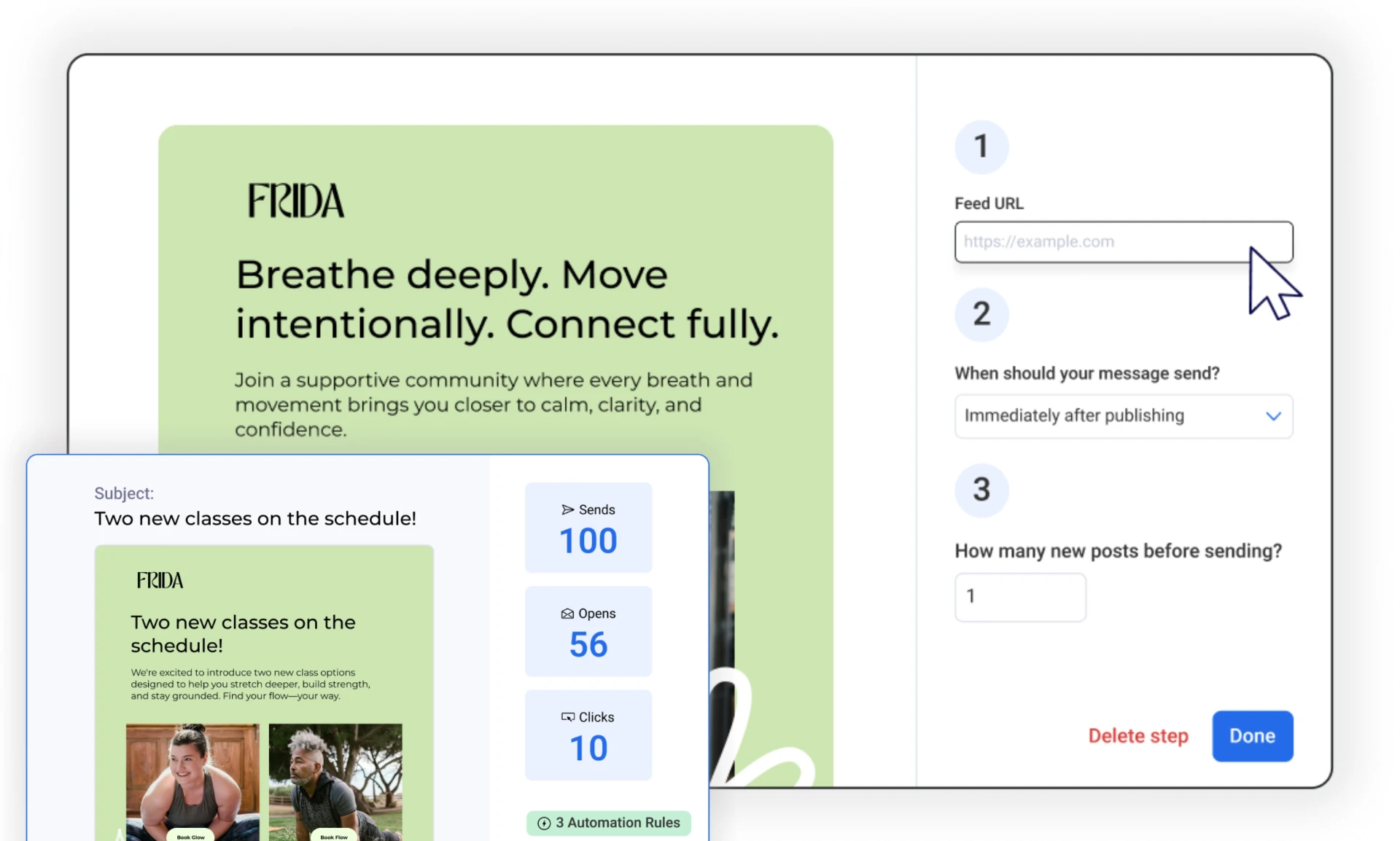Viewport: 1400px width, 841px height.
Task: Click the Opens envelope icon
Action: (567, 614)
